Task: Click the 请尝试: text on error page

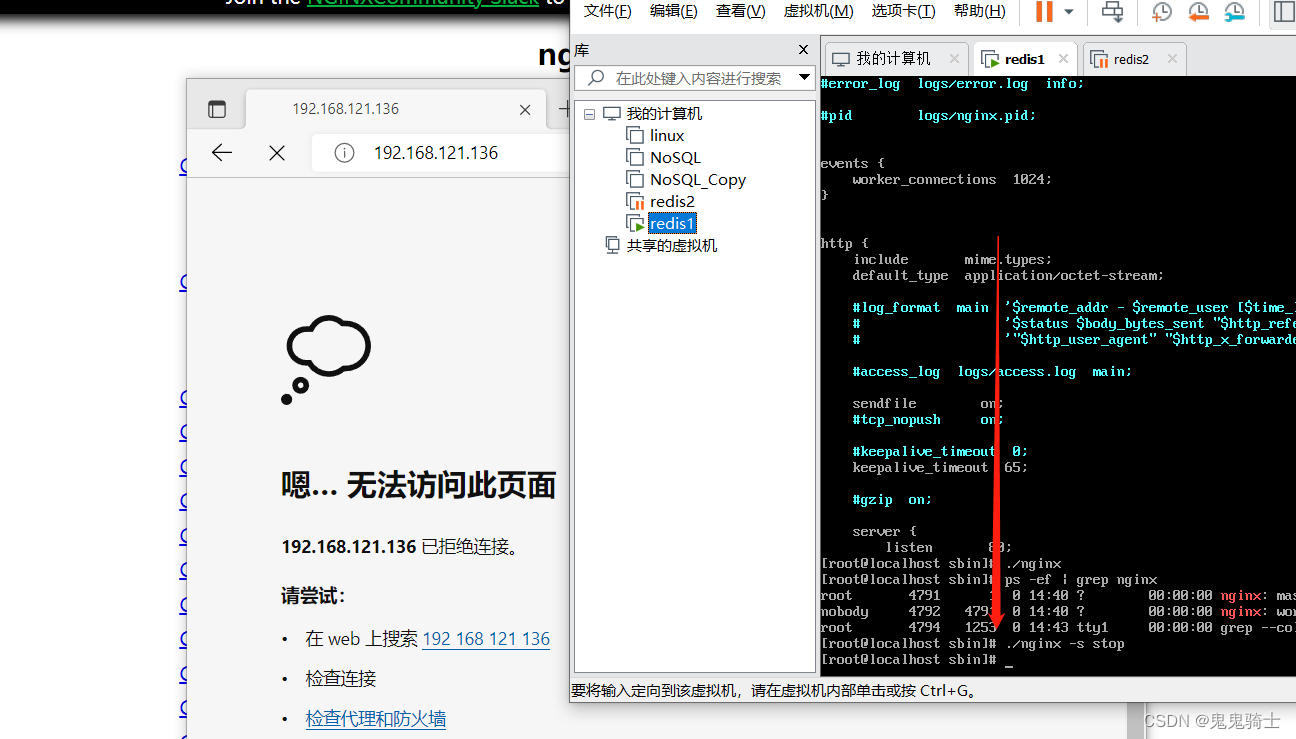Action: 313,596
